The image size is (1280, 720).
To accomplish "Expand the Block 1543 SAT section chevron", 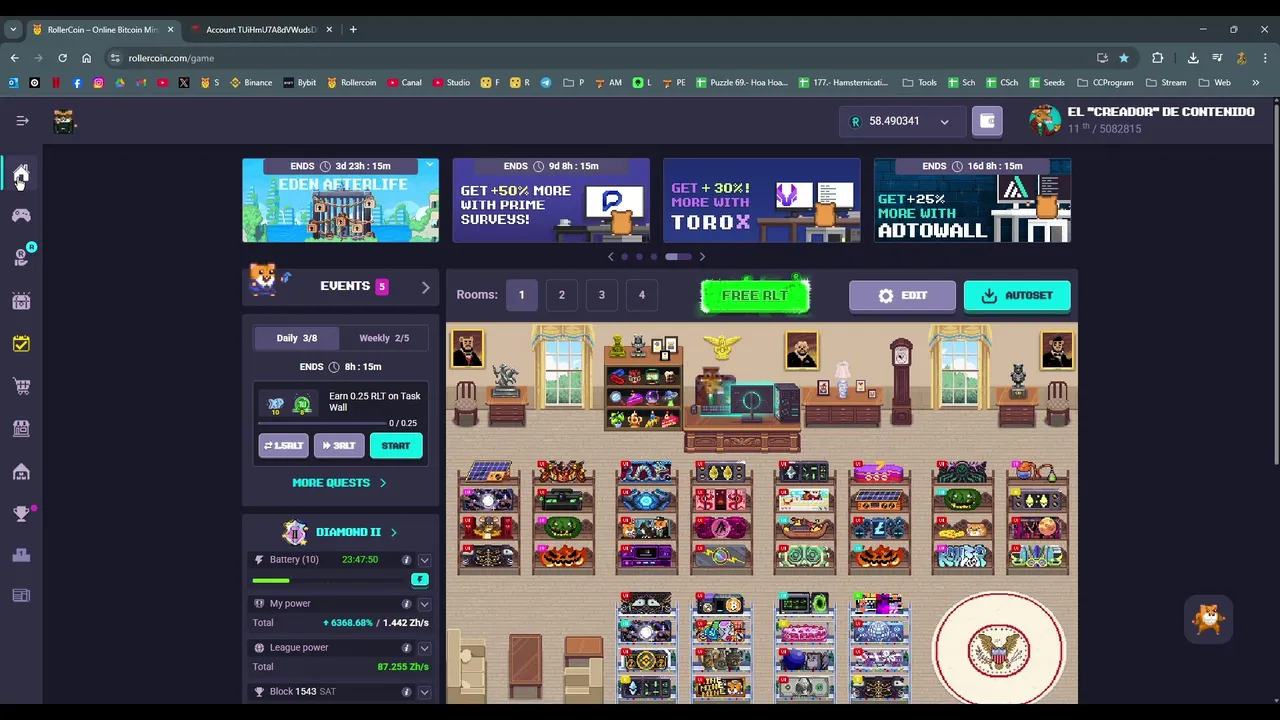I will (x=424, y=692).
